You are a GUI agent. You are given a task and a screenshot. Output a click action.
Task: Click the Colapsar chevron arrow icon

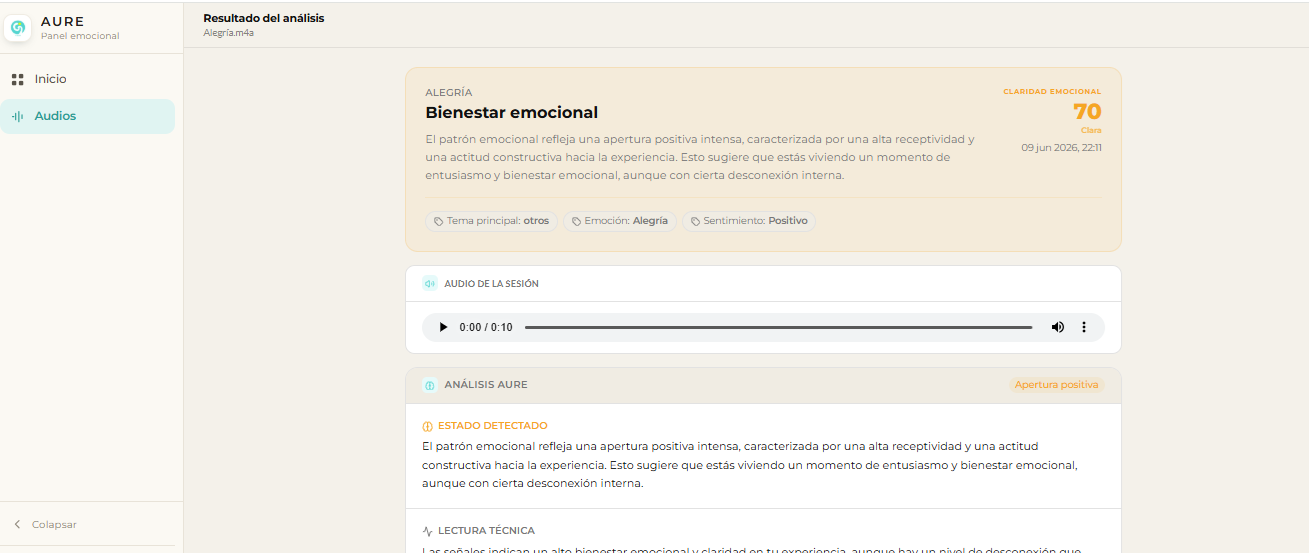(x=17, y=524)
